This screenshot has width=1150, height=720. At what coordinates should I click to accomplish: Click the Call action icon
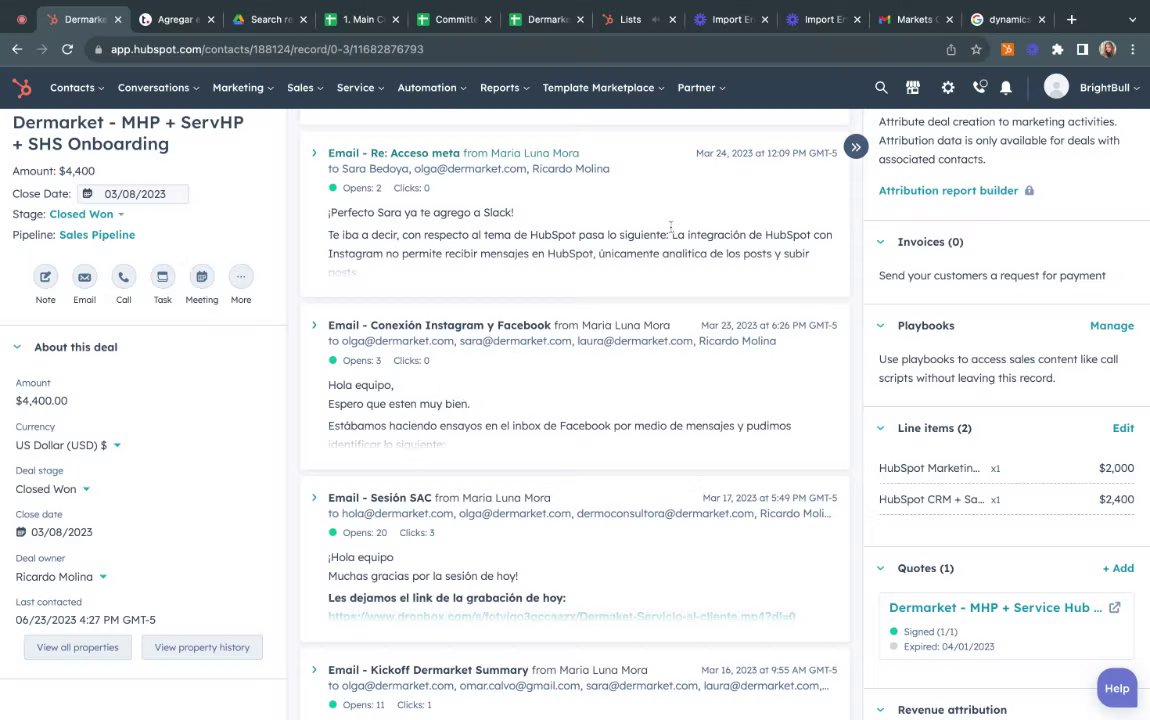(x=124, y=276)
